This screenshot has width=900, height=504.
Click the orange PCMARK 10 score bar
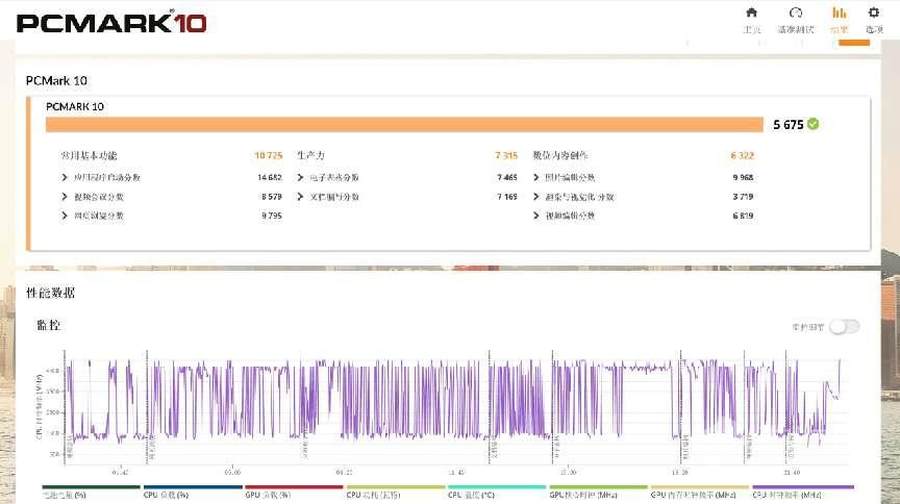tap(405, 125)
